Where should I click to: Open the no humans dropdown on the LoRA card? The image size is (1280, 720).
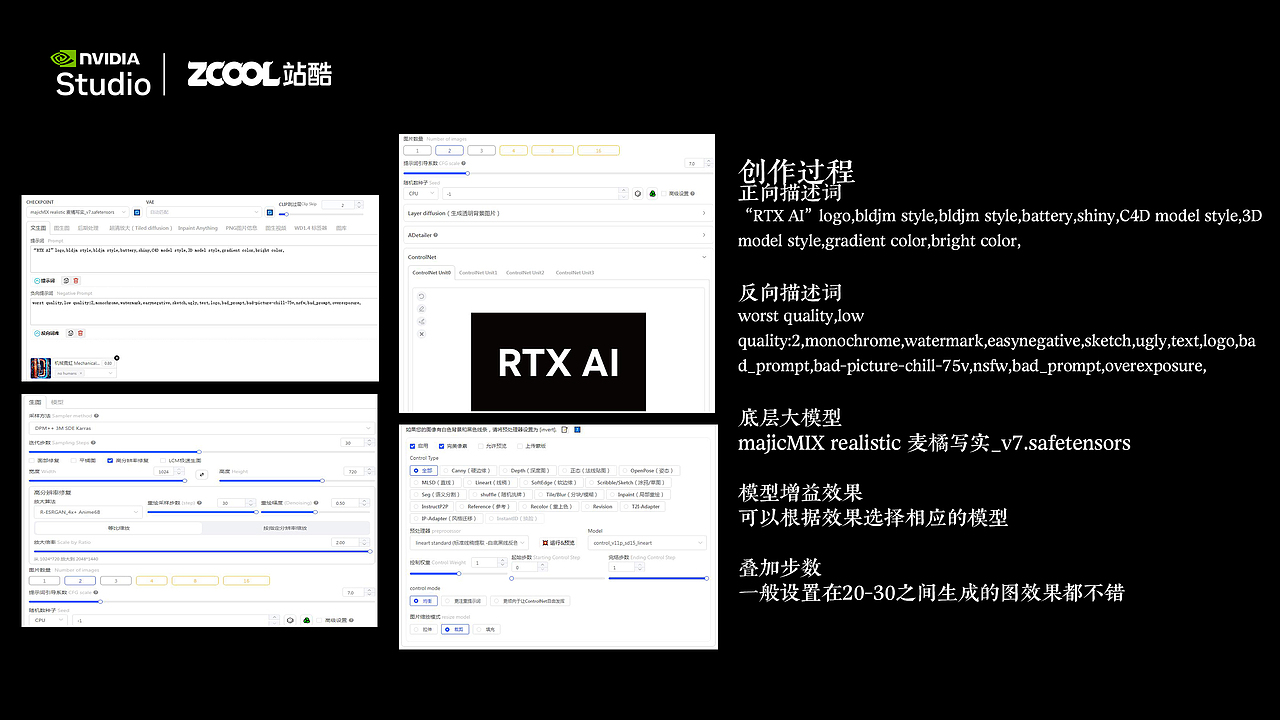85,373
